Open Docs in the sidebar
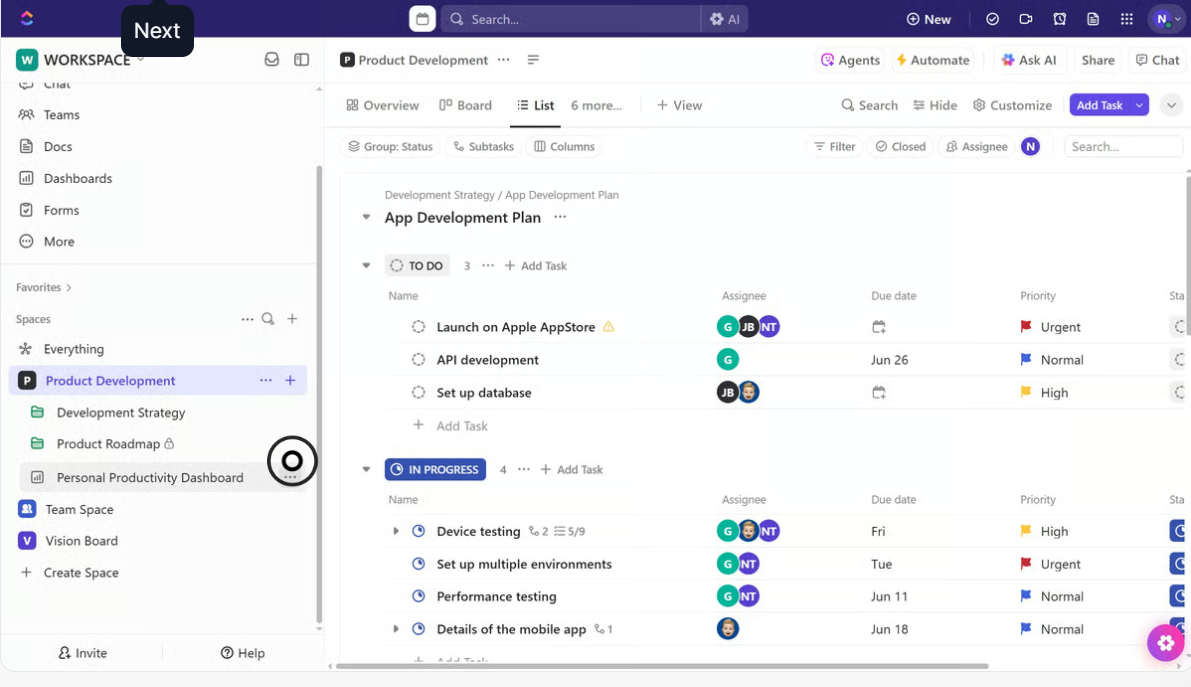Viewport: 1191px width, 687px height. point(58,147)
